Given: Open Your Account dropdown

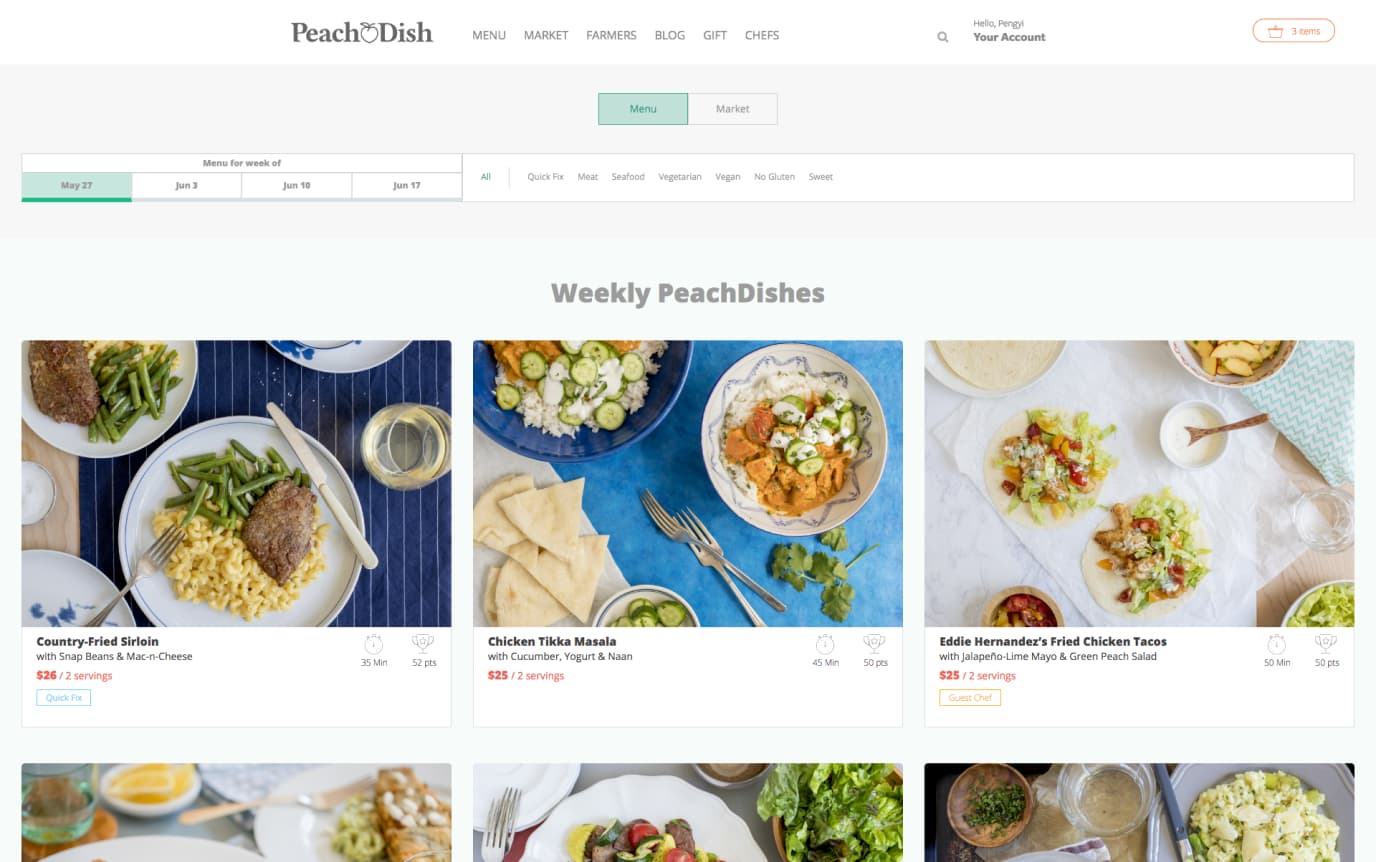Looking at the screenshot, I should (x=1009, y=37).
